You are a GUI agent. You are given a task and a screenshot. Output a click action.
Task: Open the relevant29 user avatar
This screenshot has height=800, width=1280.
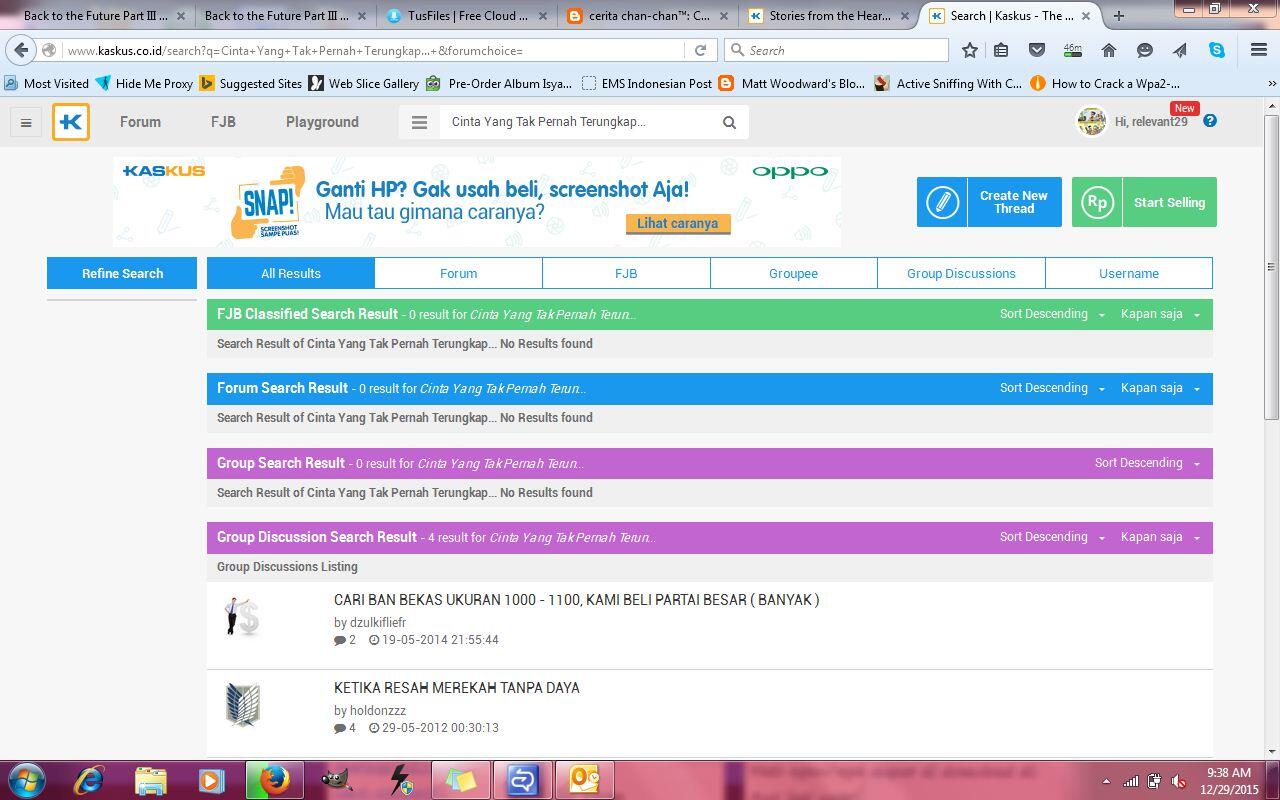point(1091,121)
